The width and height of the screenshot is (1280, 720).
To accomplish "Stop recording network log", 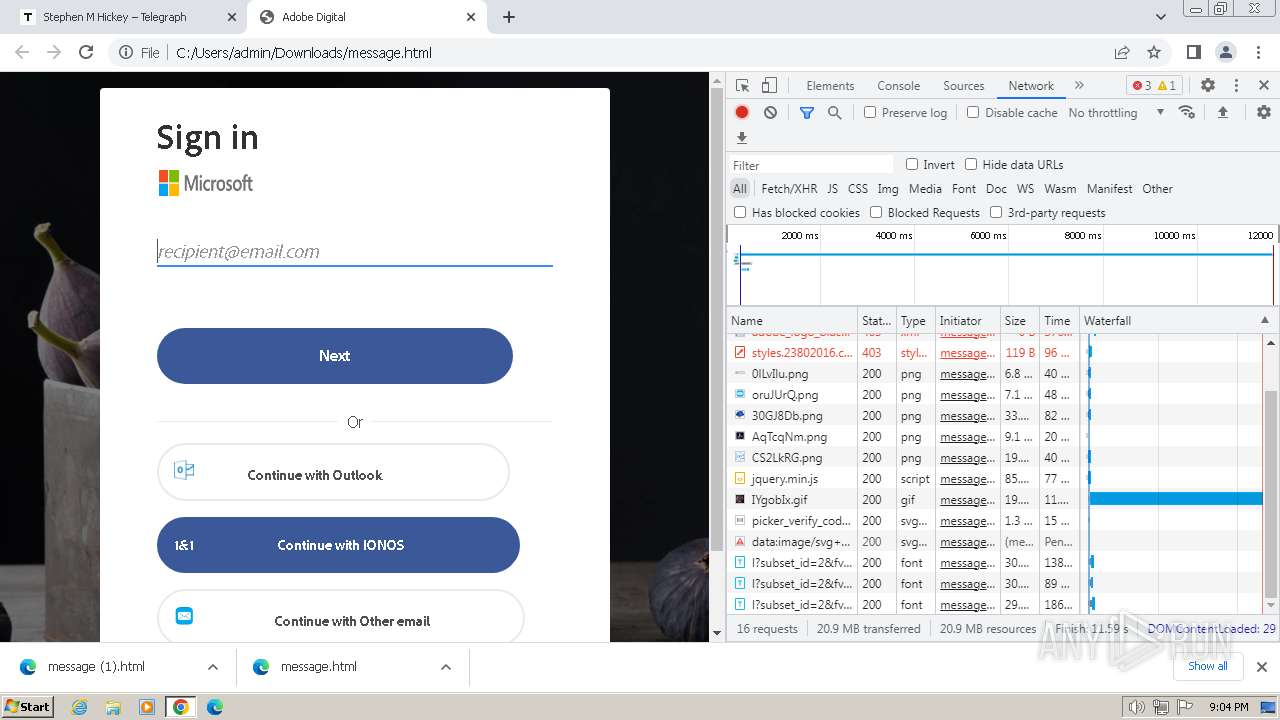I will pyautogui.click(x=742, y=113).
